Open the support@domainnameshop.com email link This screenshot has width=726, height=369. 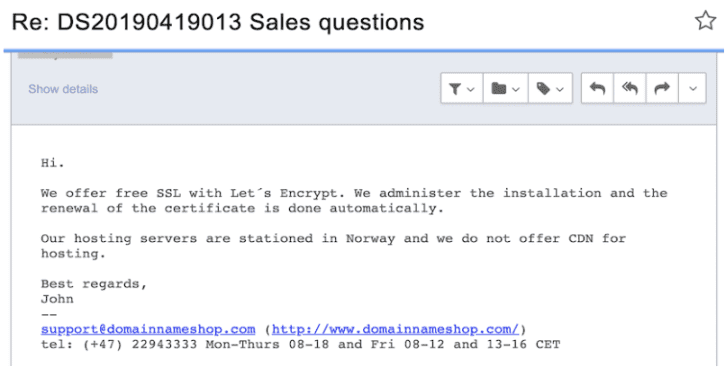148,330
